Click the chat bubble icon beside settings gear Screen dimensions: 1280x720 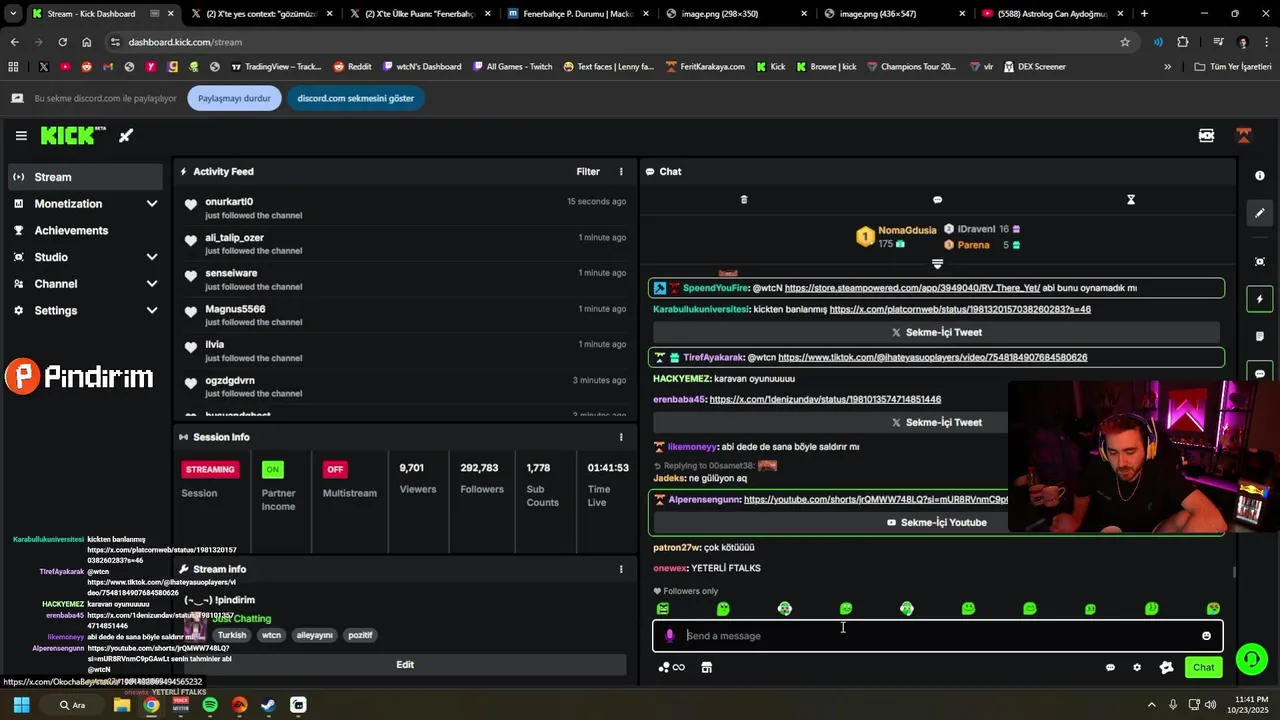coord(1110,668)
